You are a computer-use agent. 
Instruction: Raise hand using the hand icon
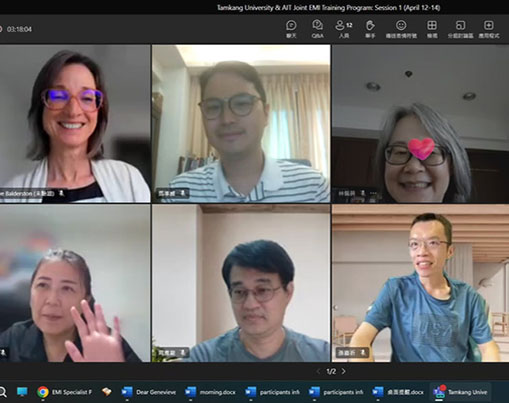(370, 29)
